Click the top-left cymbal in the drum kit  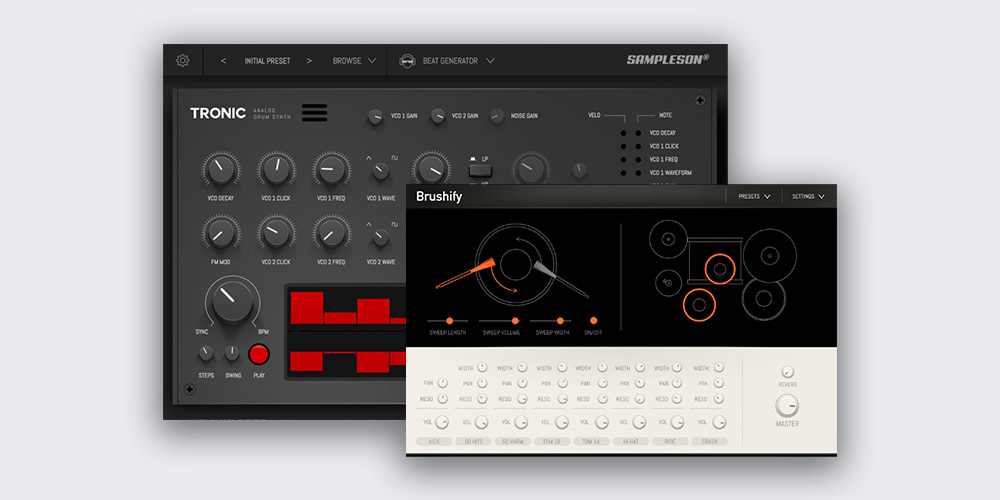point(668,239)
